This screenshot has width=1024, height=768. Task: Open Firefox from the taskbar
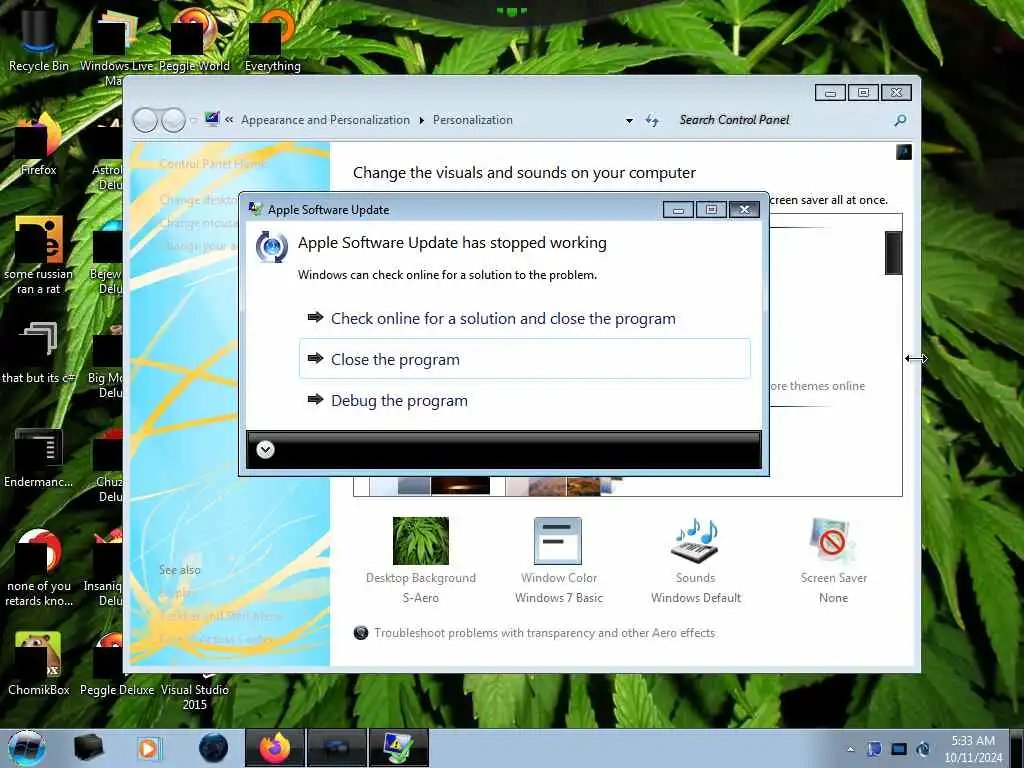pos(274,748)
